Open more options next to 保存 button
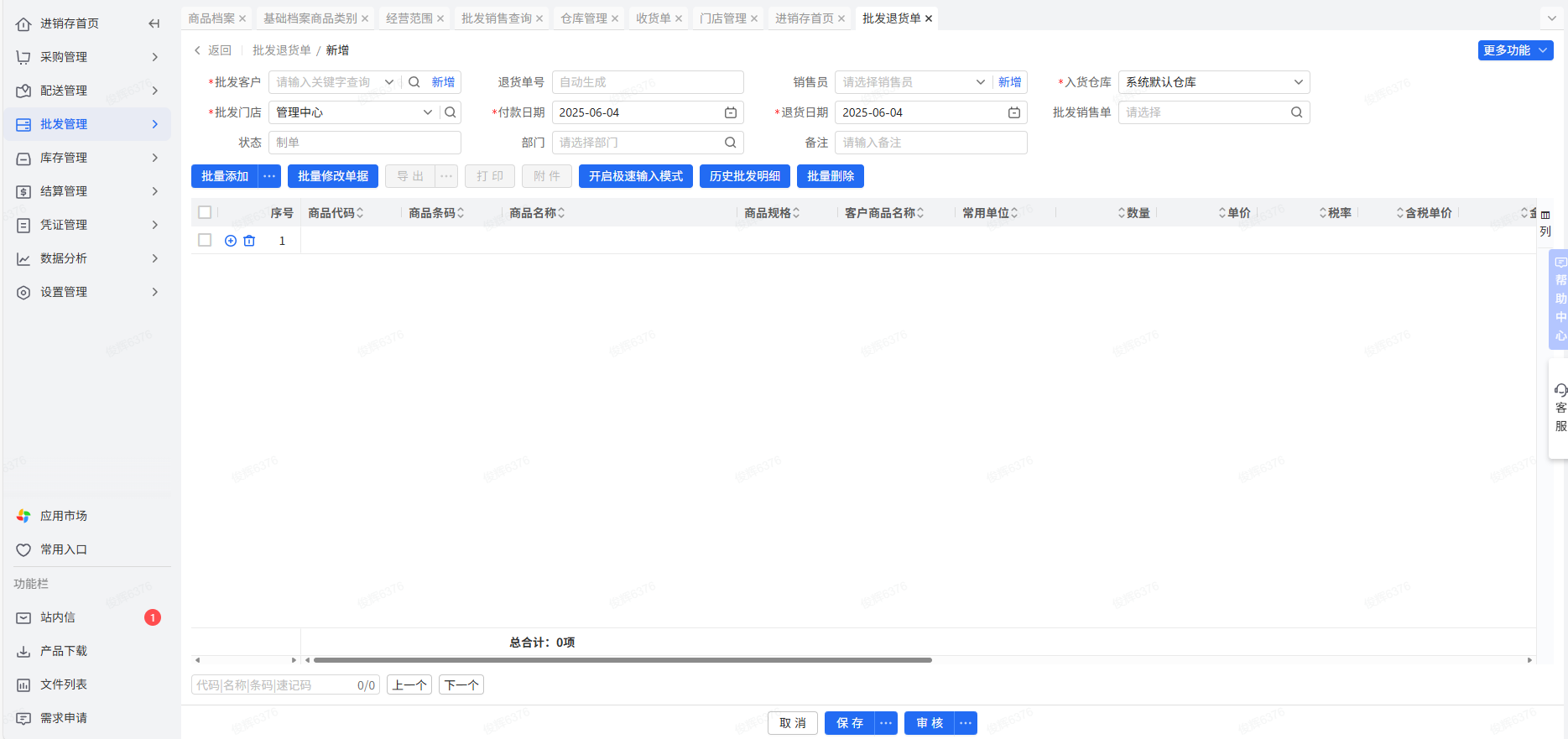Screen dimensions: 1568x739 pyautogui.click(x=886, y=723)
